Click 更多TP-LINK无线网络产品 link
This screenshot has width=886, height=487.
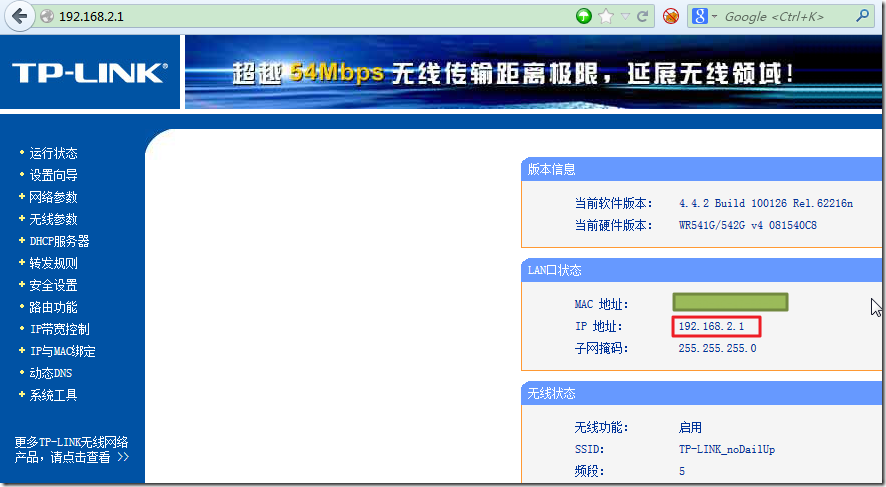[72, 450]
